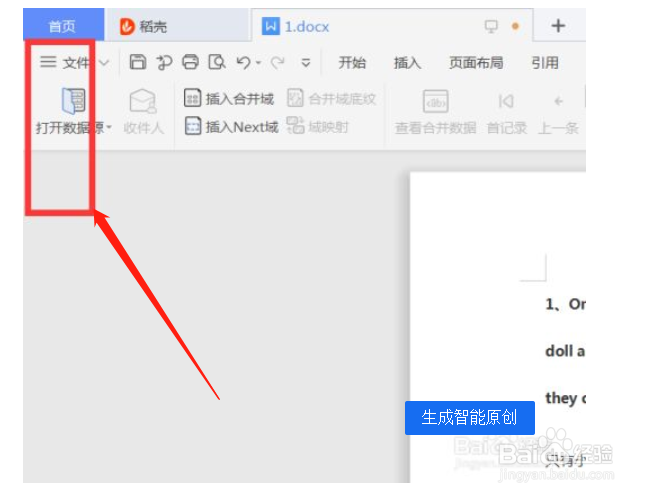Open the customize quick access toolbar dropdown
This screenshot has width=650, height=497.
(x=306, y=63)
